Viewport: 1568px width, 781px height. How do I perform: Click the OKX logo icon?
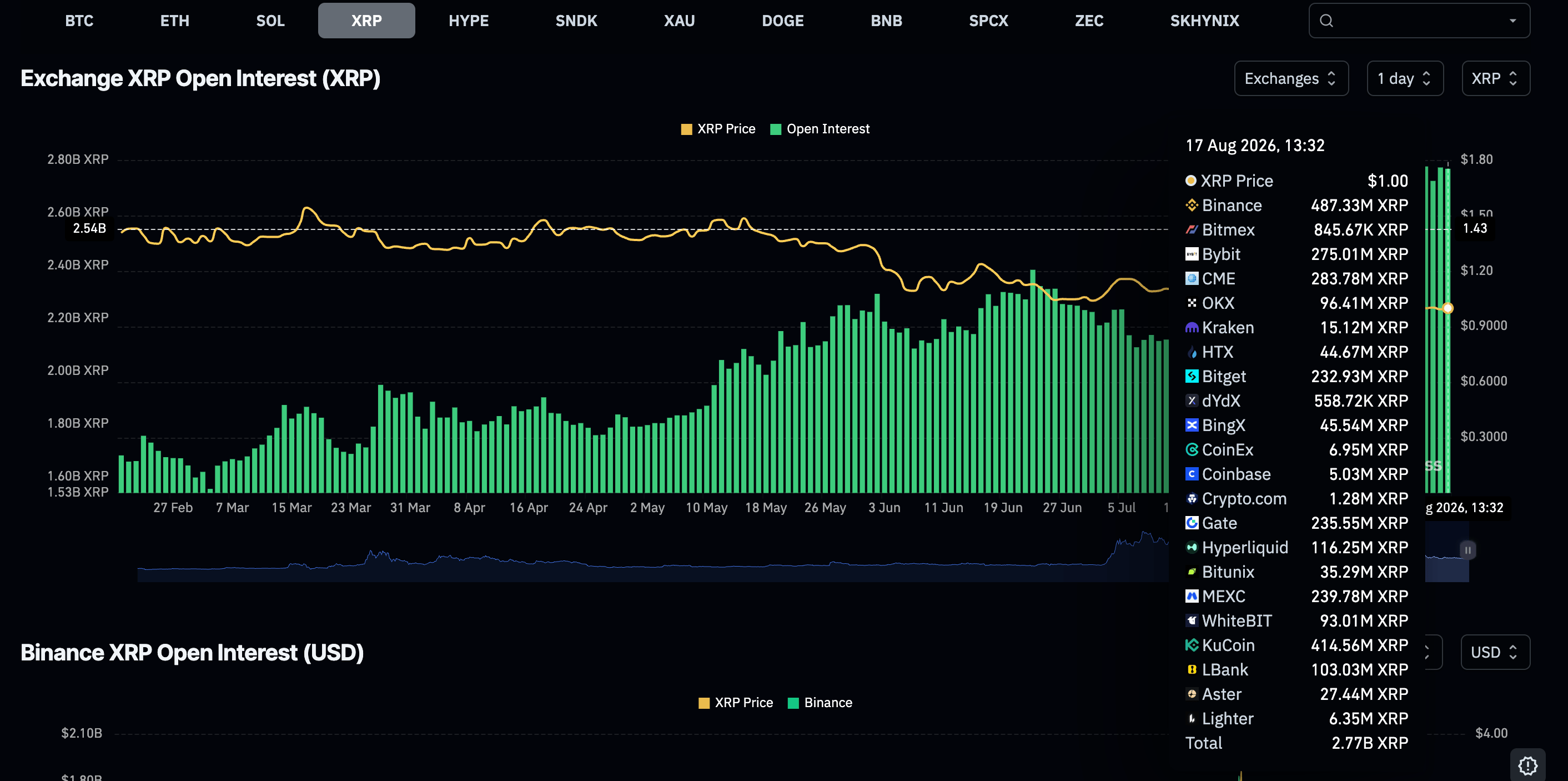pos(1192,303)
